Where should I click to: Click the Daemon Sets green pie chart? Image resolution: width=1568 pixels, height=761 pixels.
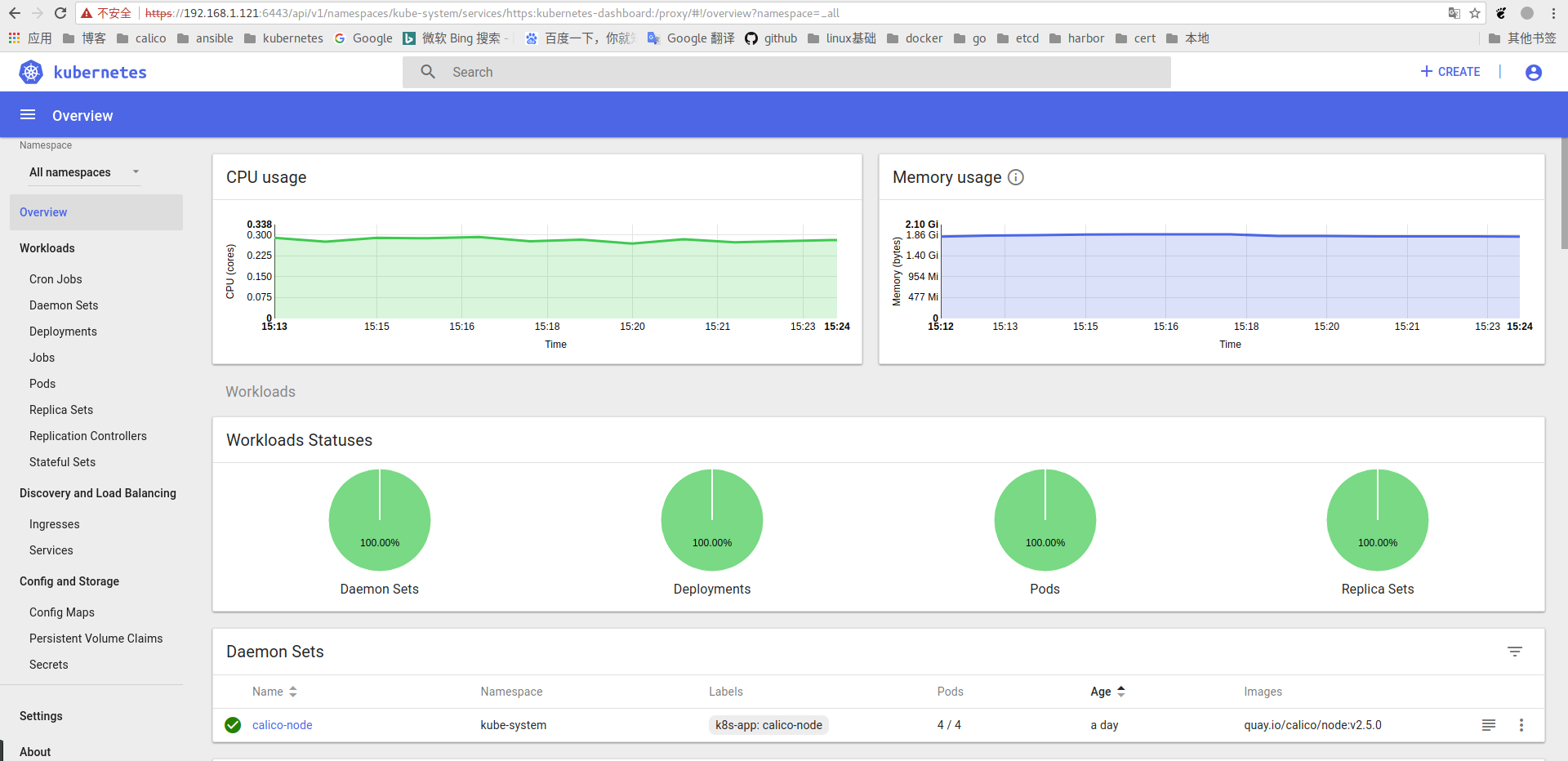pyautogui.click(x=380, y=519)
